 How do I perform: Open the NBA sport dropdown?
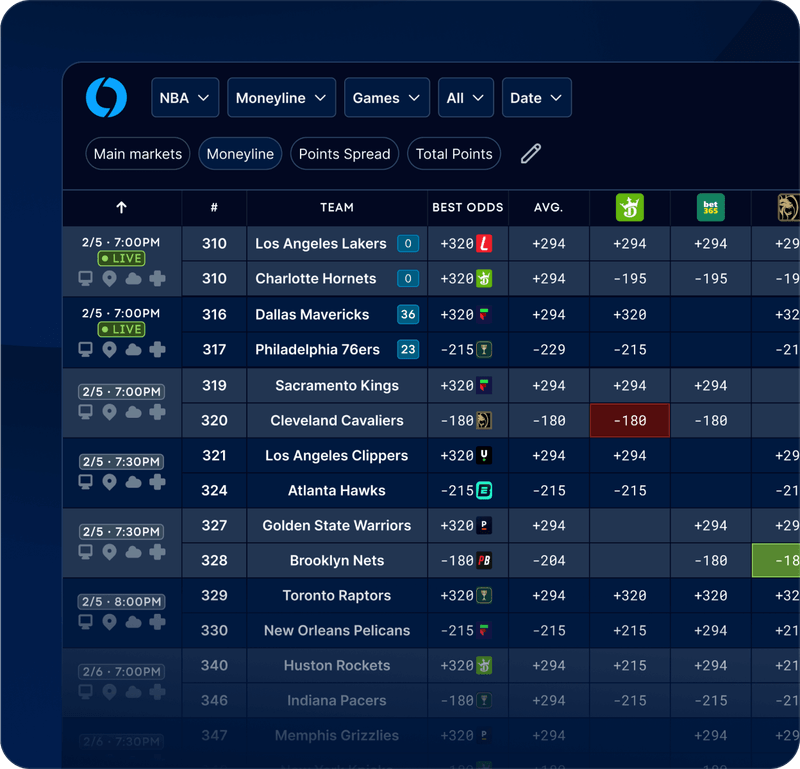tap(185, 97)
